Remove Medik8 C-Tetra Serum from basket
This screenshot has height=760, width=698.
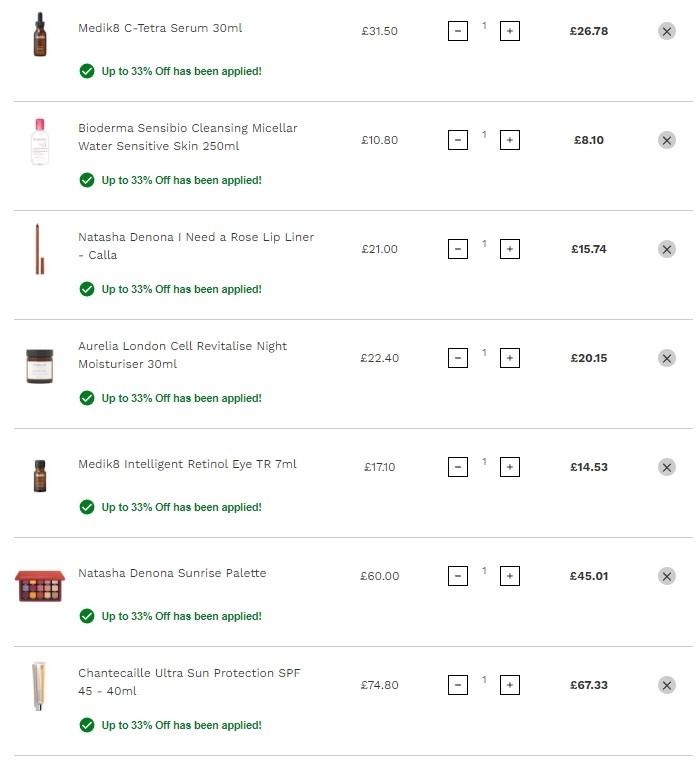(666, 31)
